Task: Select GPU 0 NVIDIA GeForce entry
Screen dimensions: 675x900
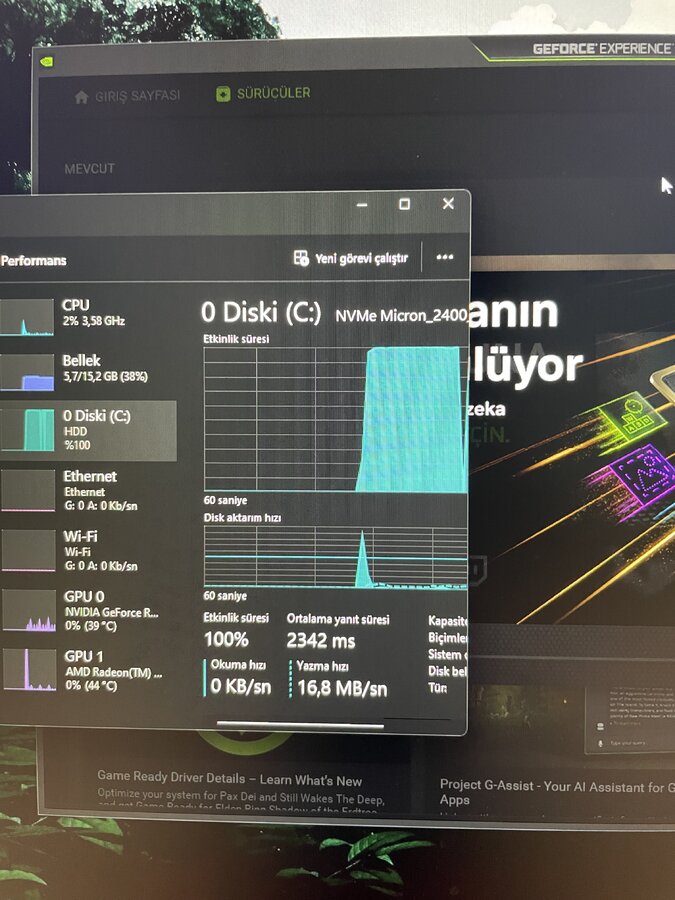Action: 86,611
